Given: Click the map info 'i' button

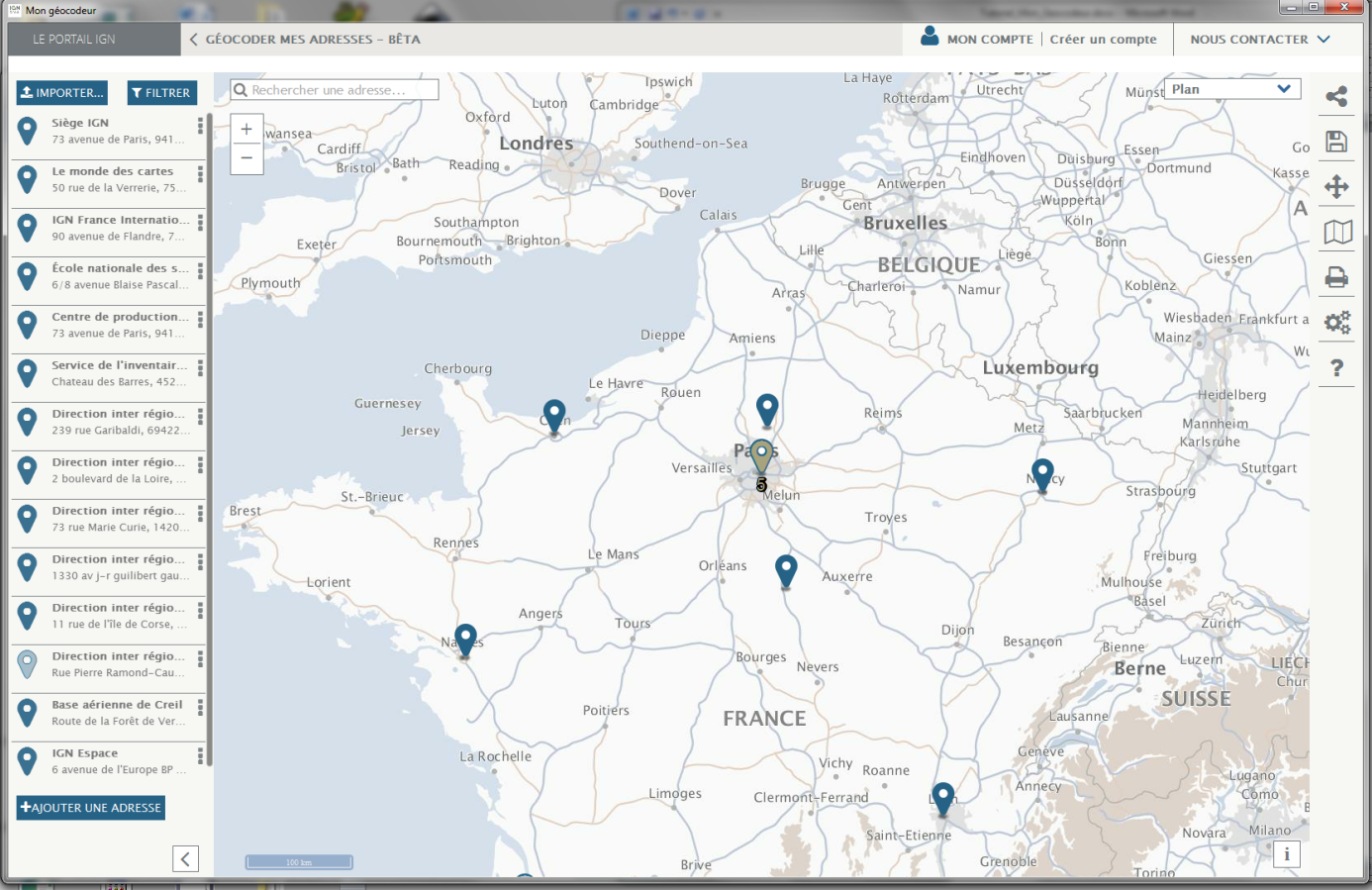Looking at the screenshot, I should tap(1286, 853).
